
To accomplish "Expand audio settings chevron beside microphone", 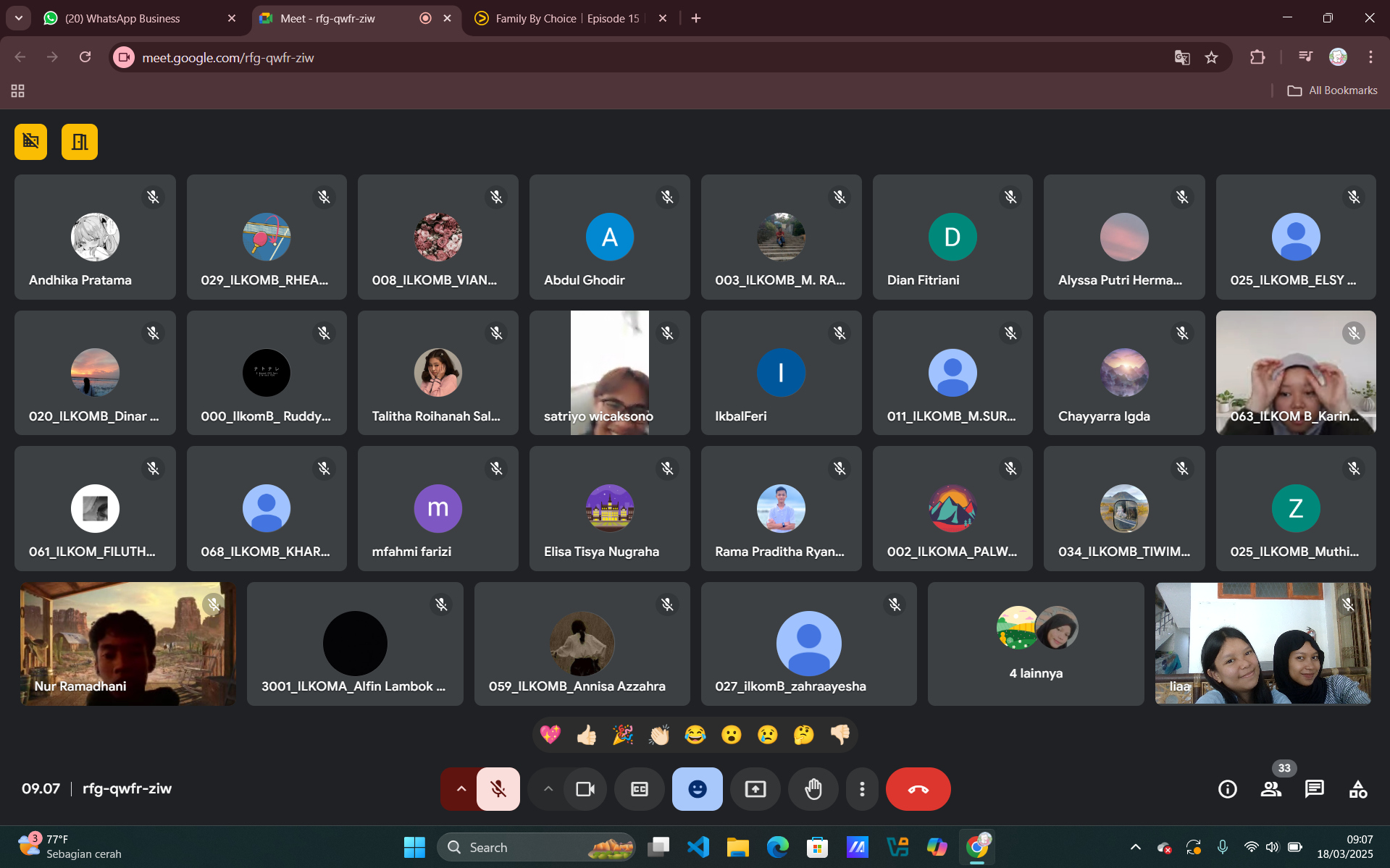I will (461, 789).
